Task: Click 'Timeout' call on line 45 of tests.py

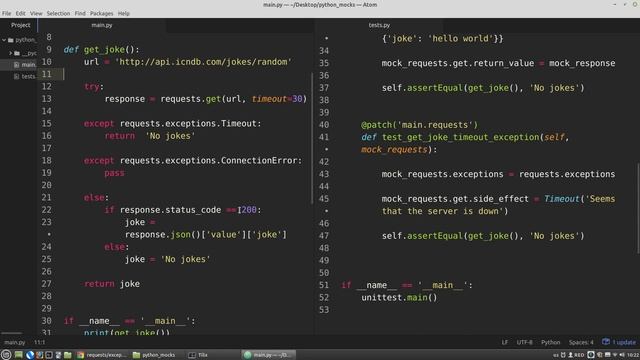Action: pos(561,199)
